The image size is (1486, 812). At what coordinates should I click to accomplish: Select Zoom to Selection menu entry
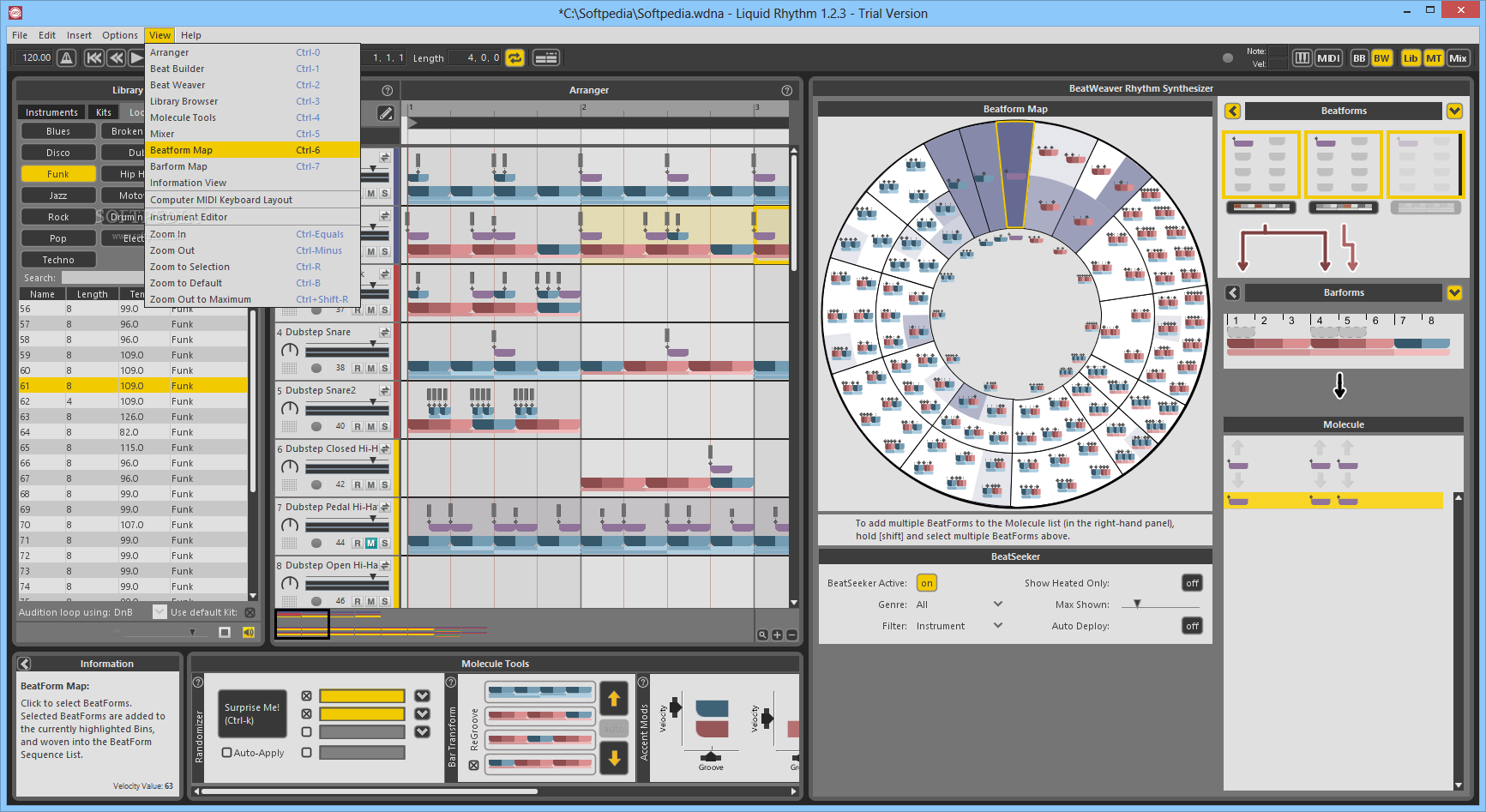(252, 267)
